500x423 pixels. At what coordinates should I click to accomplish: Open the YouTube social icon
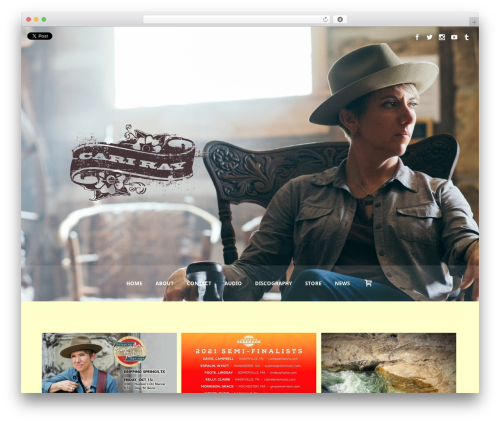[x=454, y=37]
